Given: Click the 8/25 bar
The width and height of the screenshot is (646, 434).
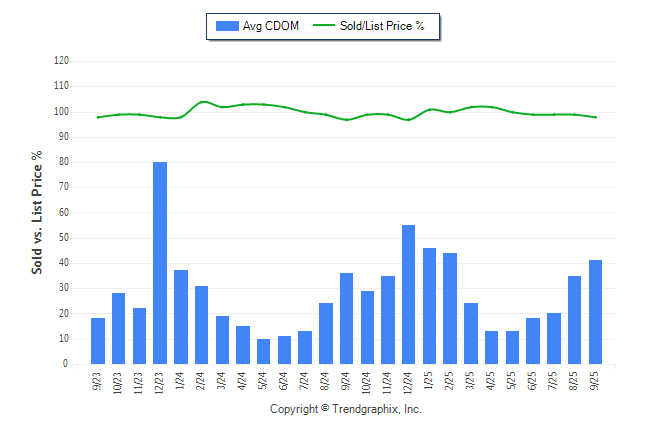Looking at the screenshot, I should click(575, 320).
